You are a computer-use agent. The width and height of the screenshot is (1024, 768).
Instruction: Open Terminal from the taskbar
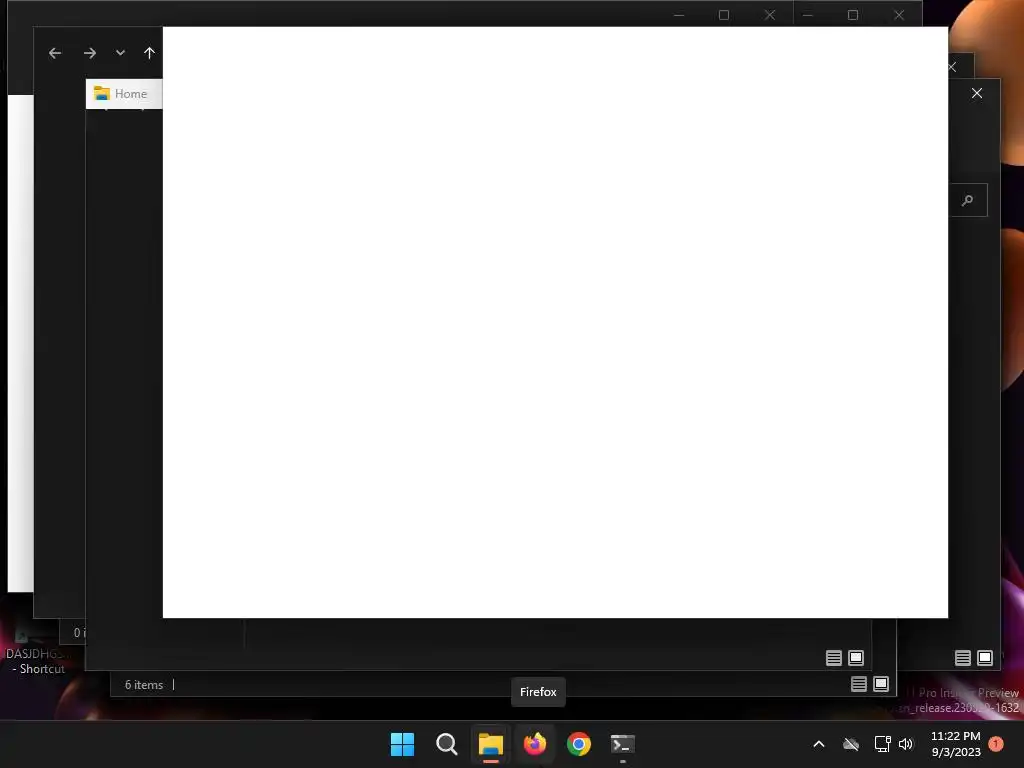click(x=622, y=744)
